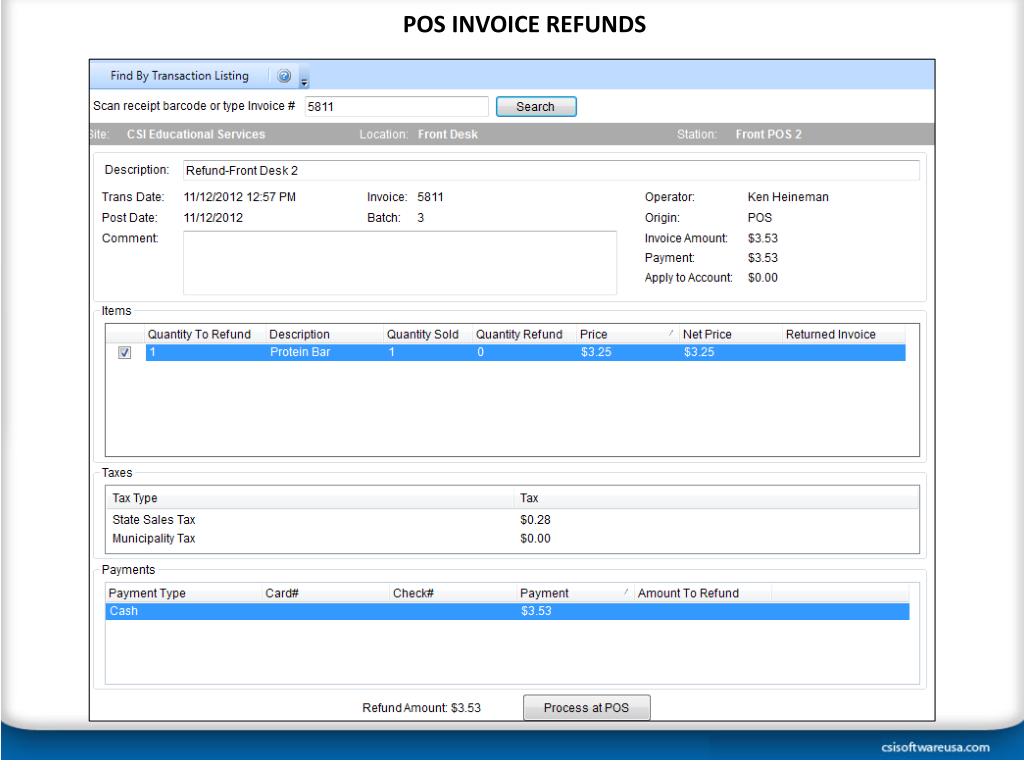Sort items by Price column header

628,334
